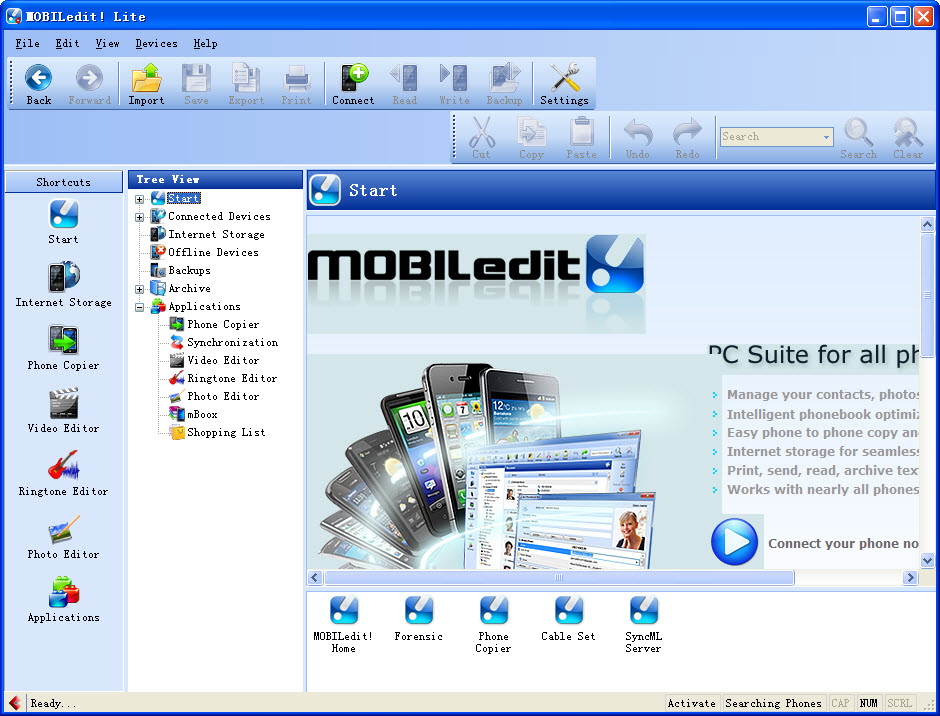Click the Shortcuts panel header
Viewport: 940px width, 716px height.
(64, 182)
